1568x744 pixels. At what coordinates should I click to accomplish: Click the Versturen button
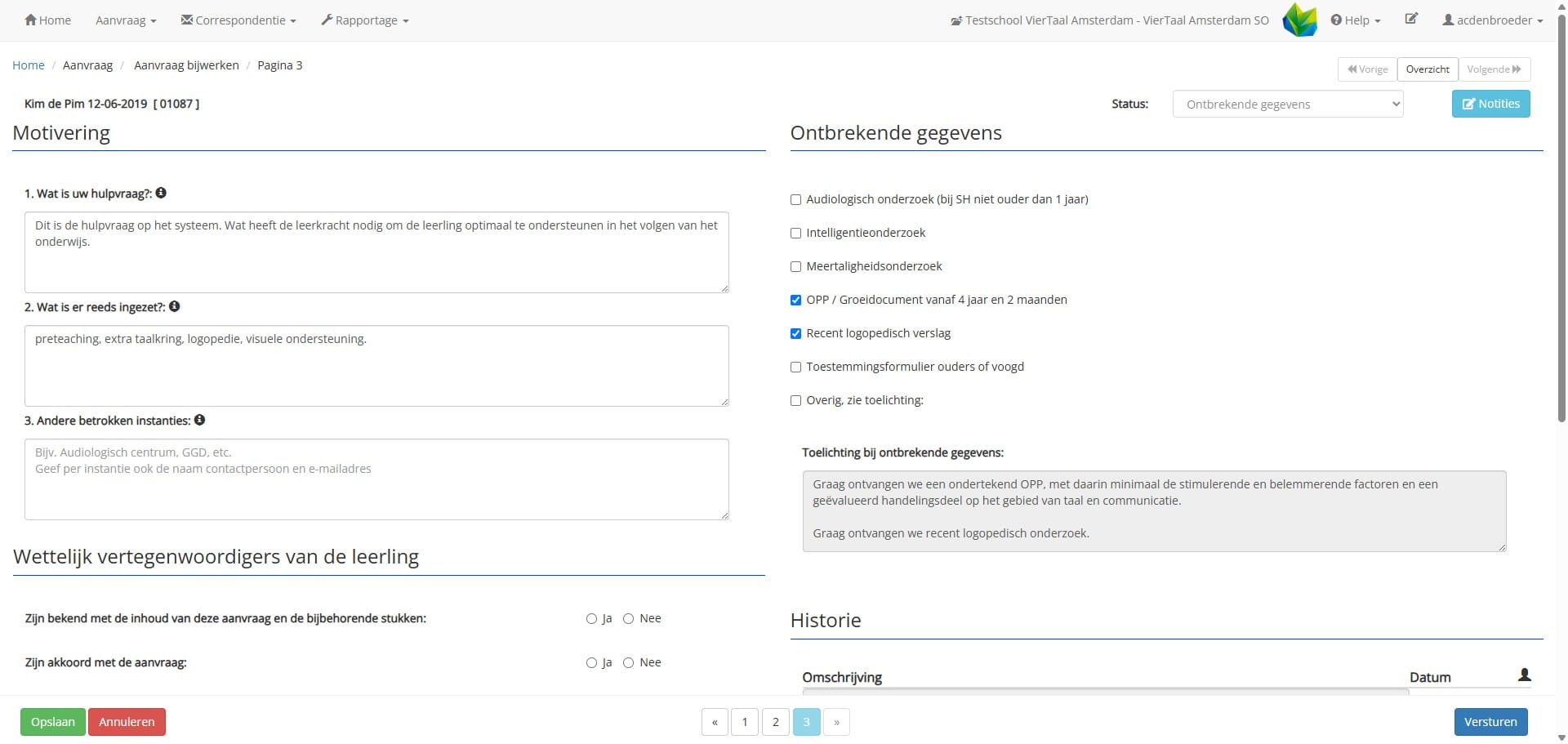(1490, 722)
